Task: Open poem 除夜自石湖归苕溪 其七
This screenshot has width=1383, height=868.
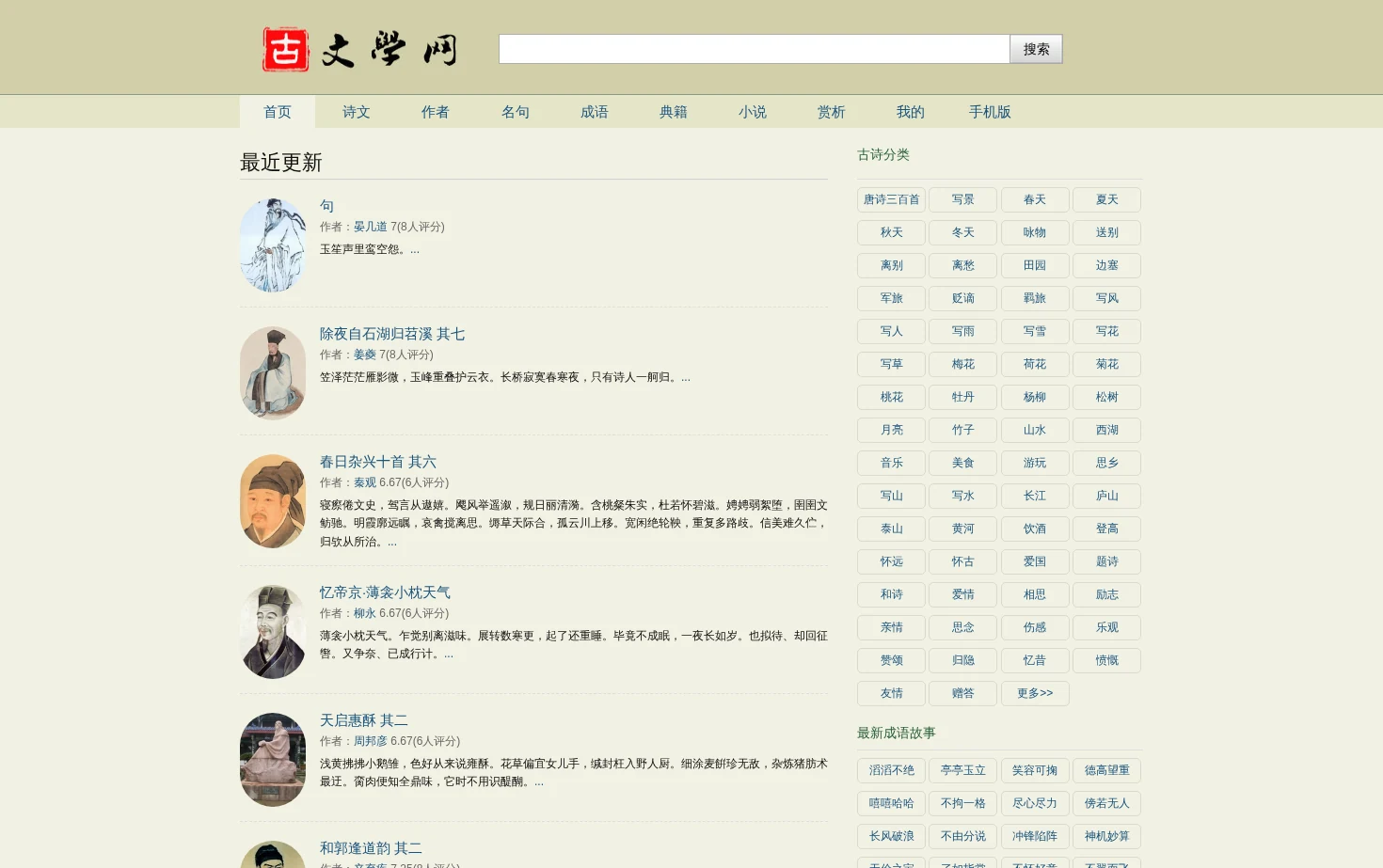Action: click(392, 334)
